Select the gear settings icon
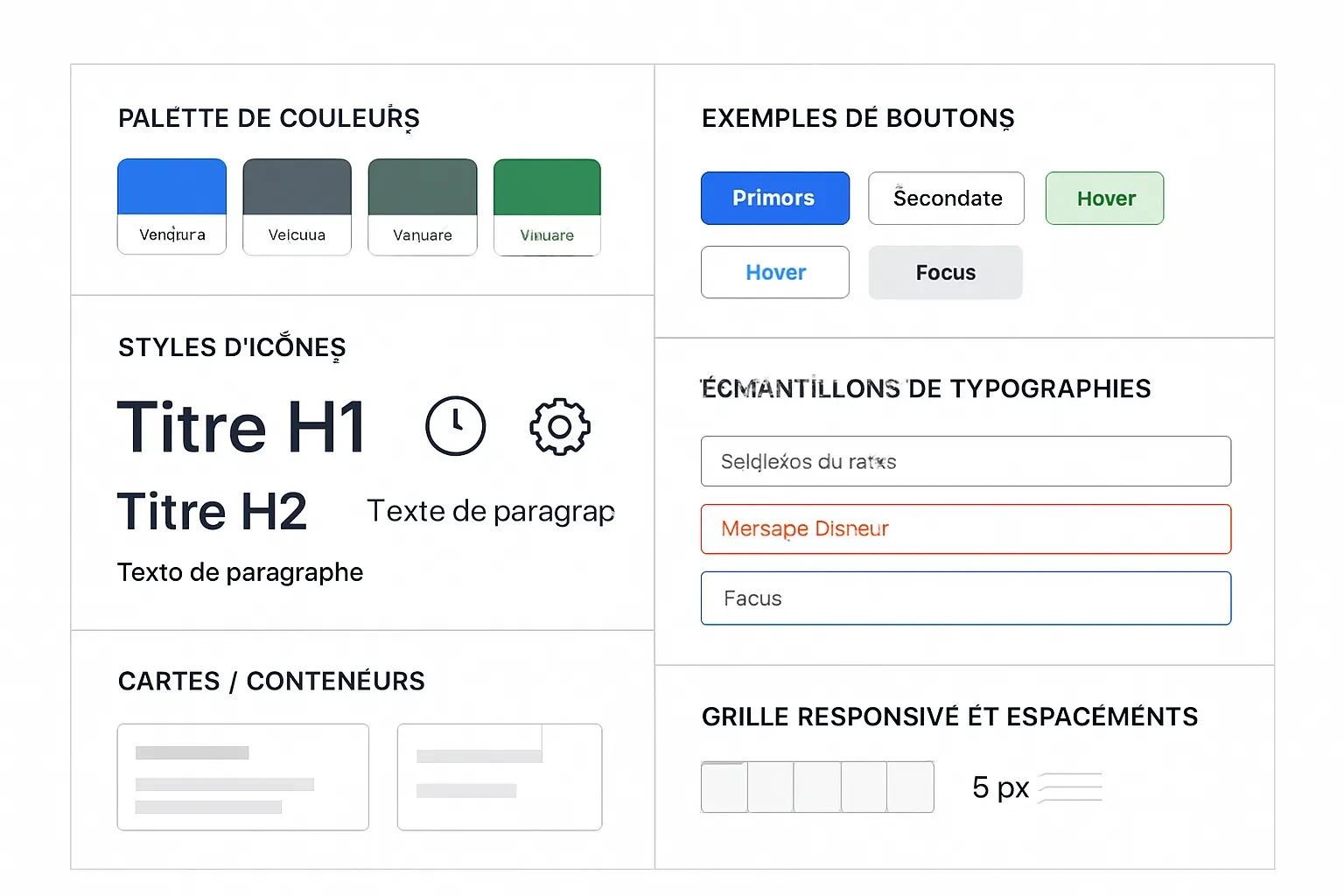The width and height of the screenshot is (1344, 896). [x=560, y=427]
